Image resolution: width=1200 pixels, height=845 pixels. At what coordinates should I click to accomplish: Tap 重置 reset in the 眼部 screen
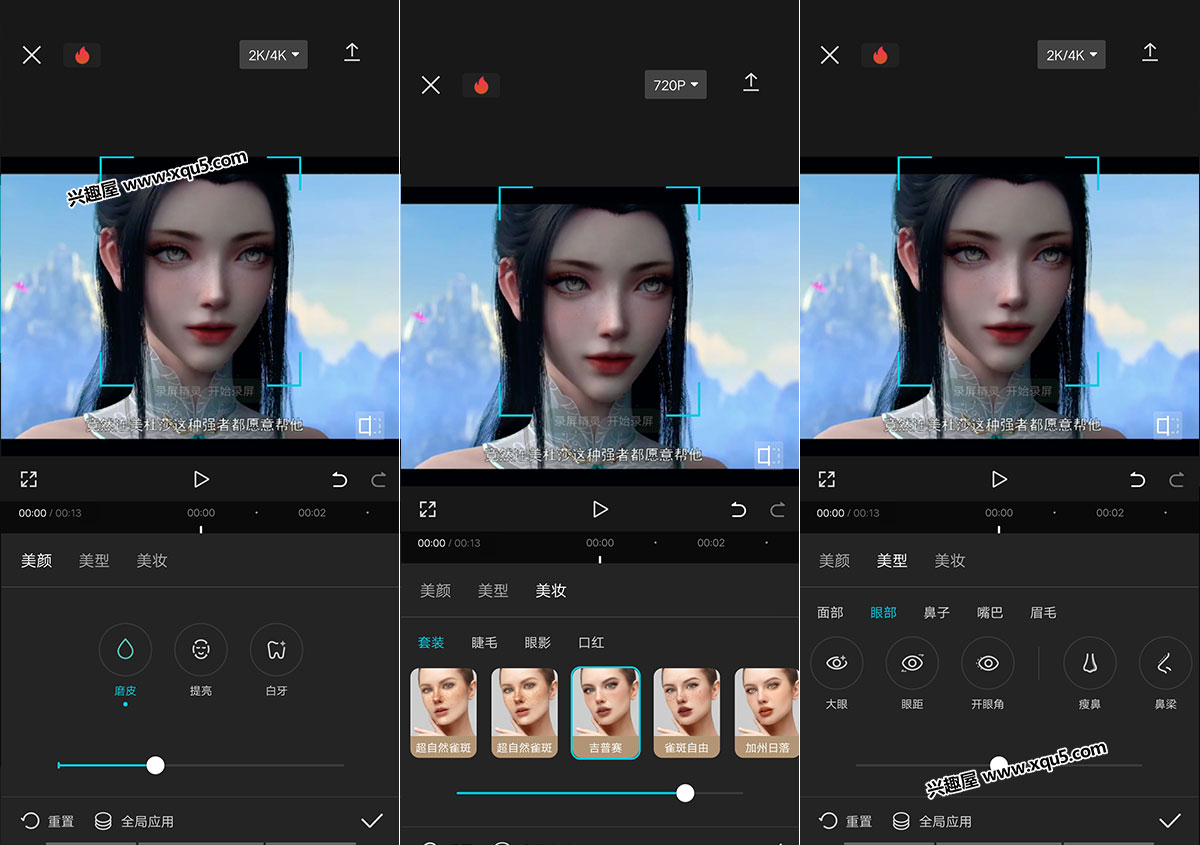tap(846, 821)
